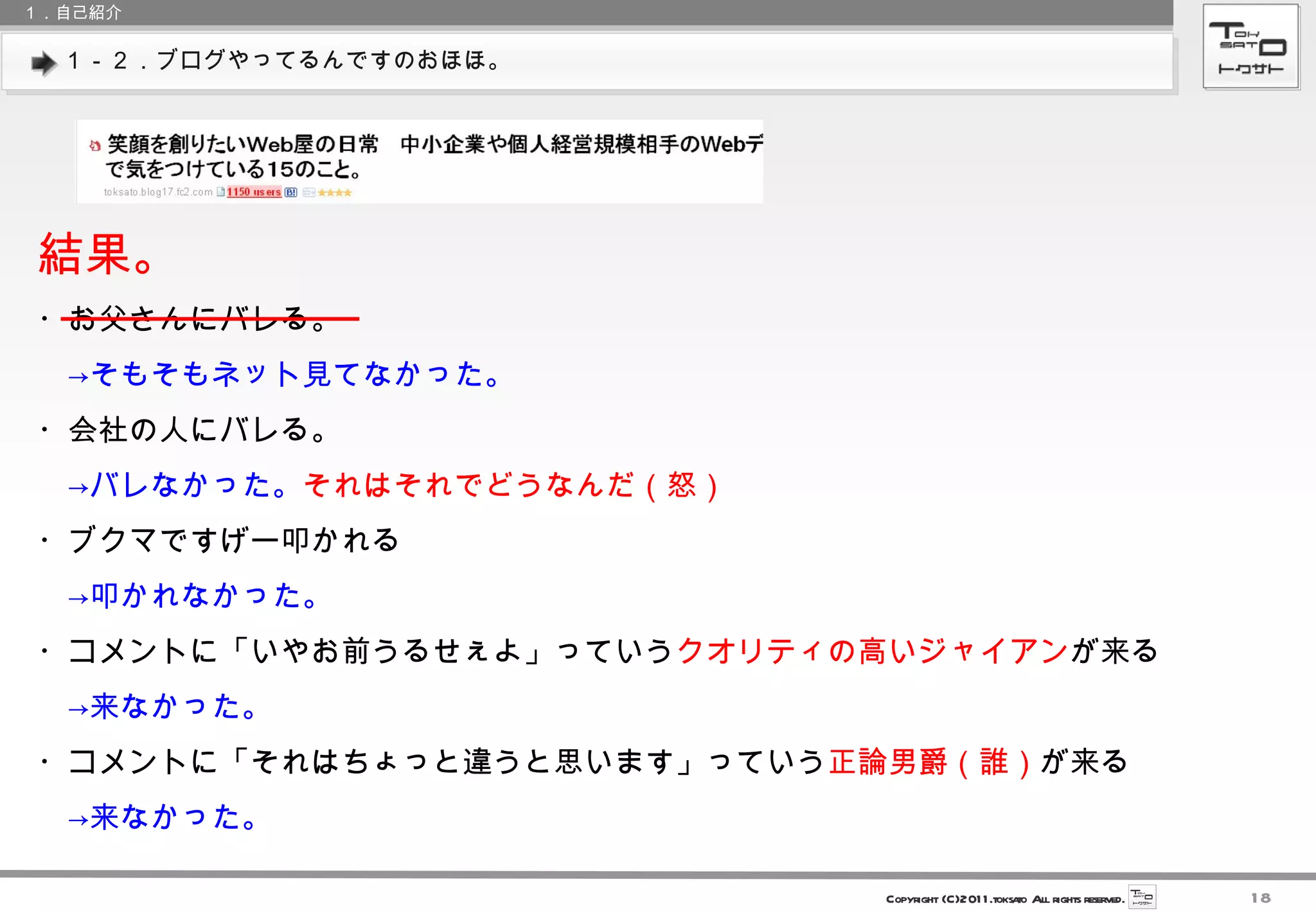Click the yellow star rating icons
The width and height of the screenshot is (1316, 911).
tap(334, 192)
